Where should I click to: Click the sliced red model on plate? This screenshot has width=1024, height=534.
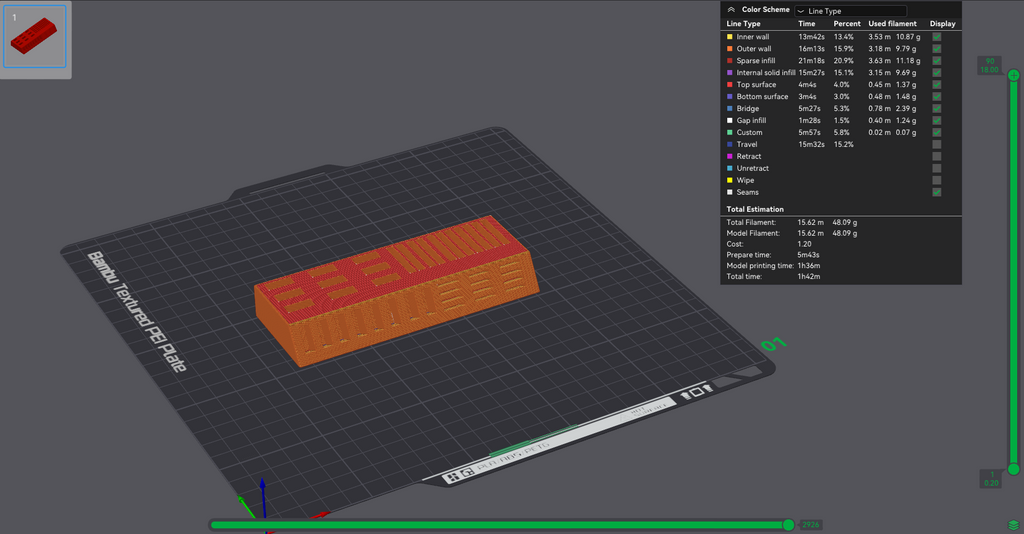[x=396, y=290]
